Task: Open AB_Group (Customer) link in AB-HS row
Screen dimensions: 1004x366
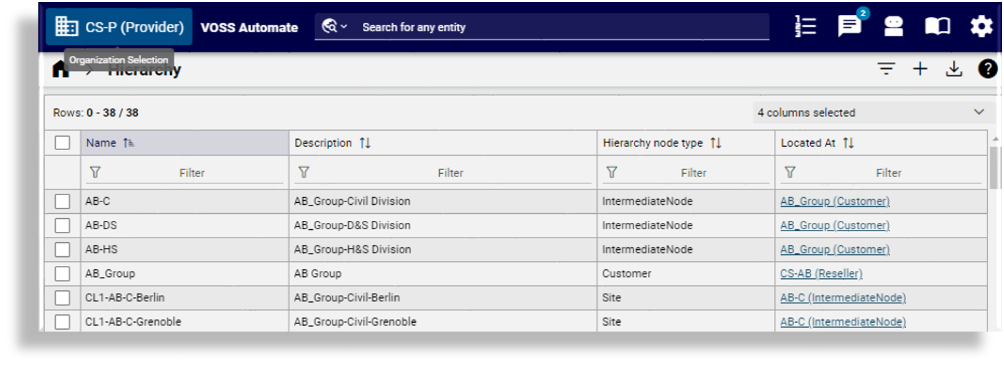Action: click(x=835, y=250)
